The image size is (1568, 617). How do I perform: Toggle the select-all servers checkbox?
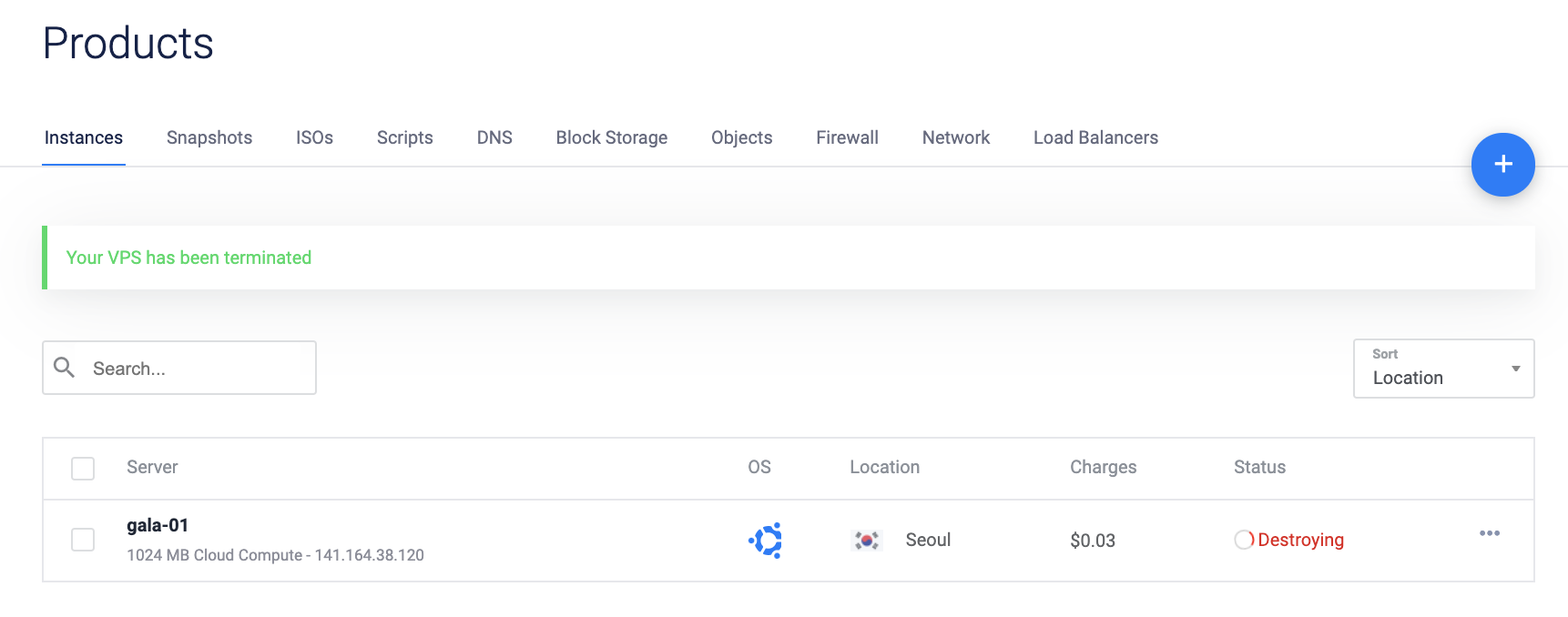click(x=83, y=469)
